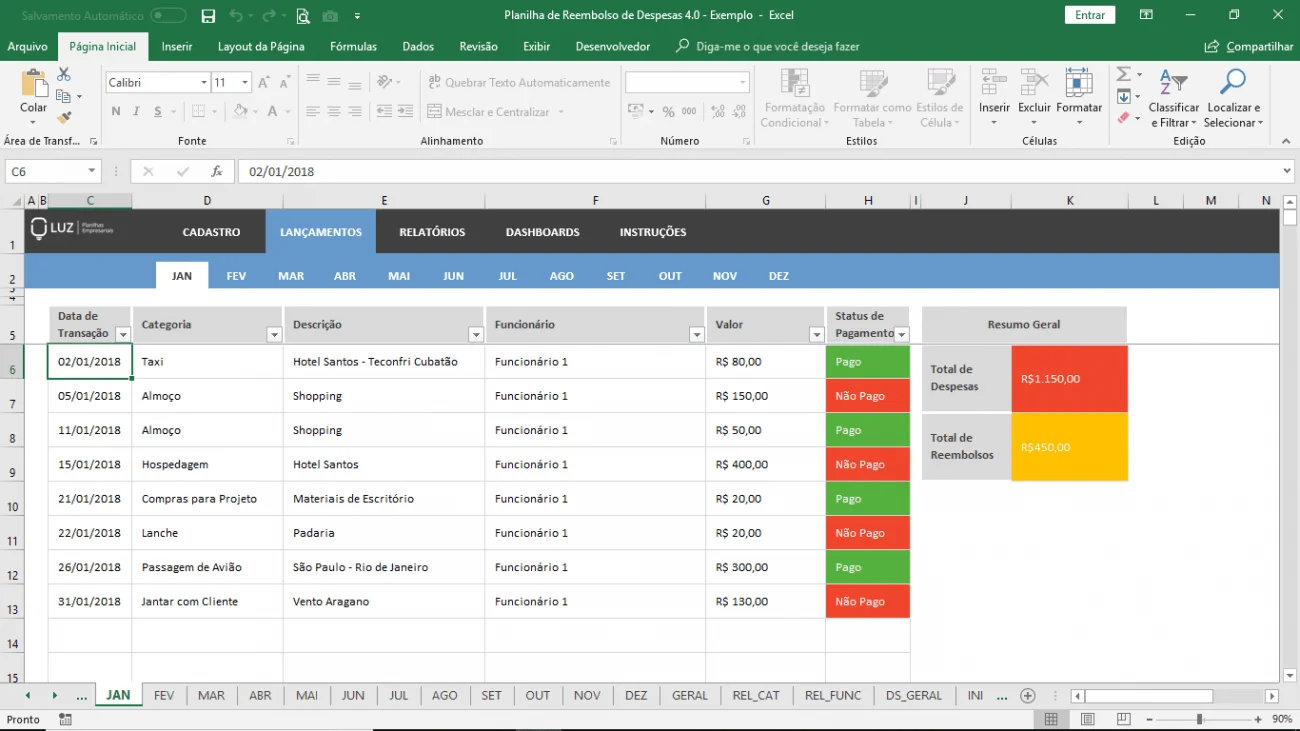Image resolution: width=1300 pixels, height=731 pixels.
Task: Click the Align Center icon
Action: [334, 112]
